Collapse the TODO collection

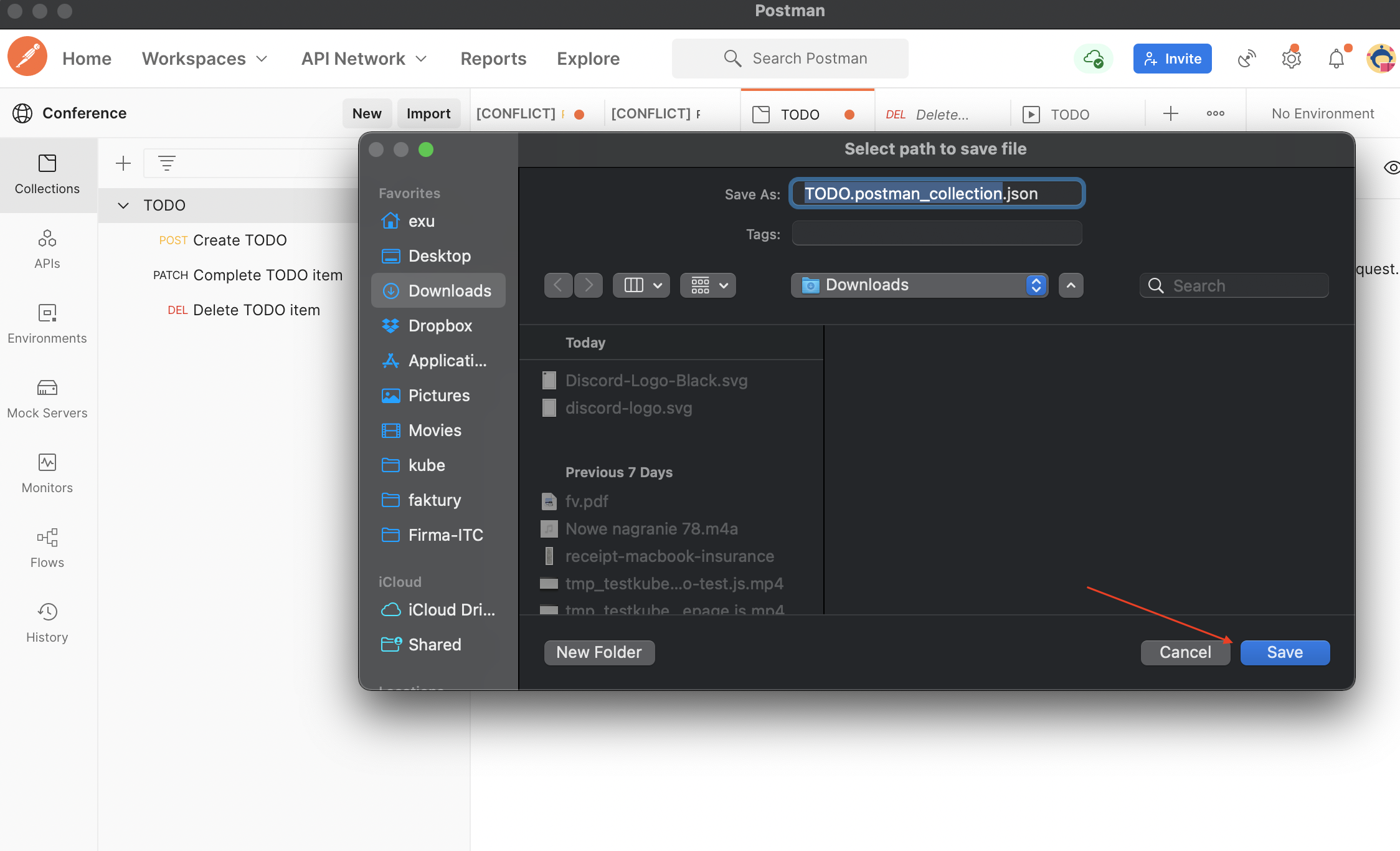(122, 205)
